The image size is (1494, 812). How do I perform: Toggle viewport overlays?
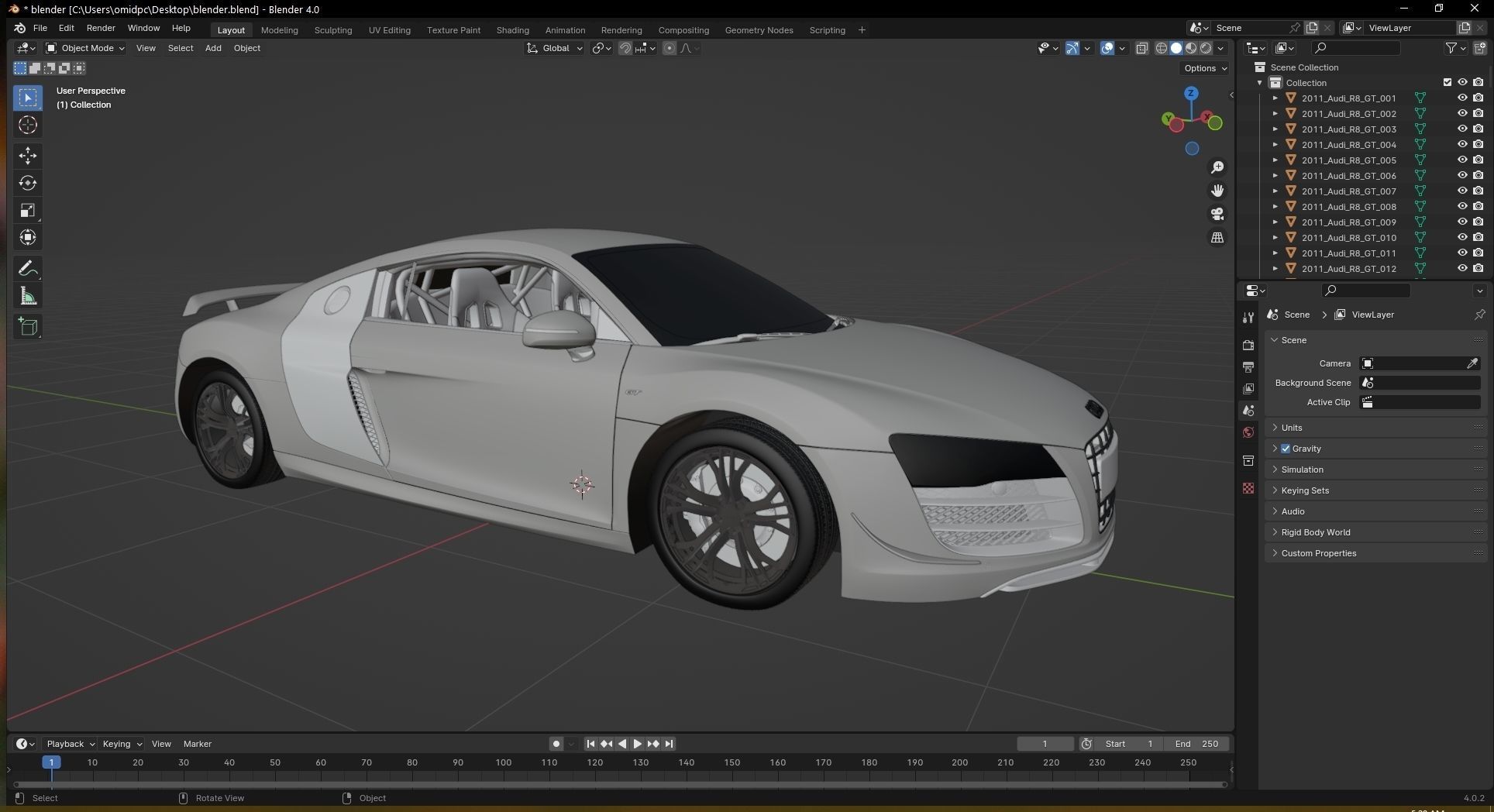coord(1107,48)
